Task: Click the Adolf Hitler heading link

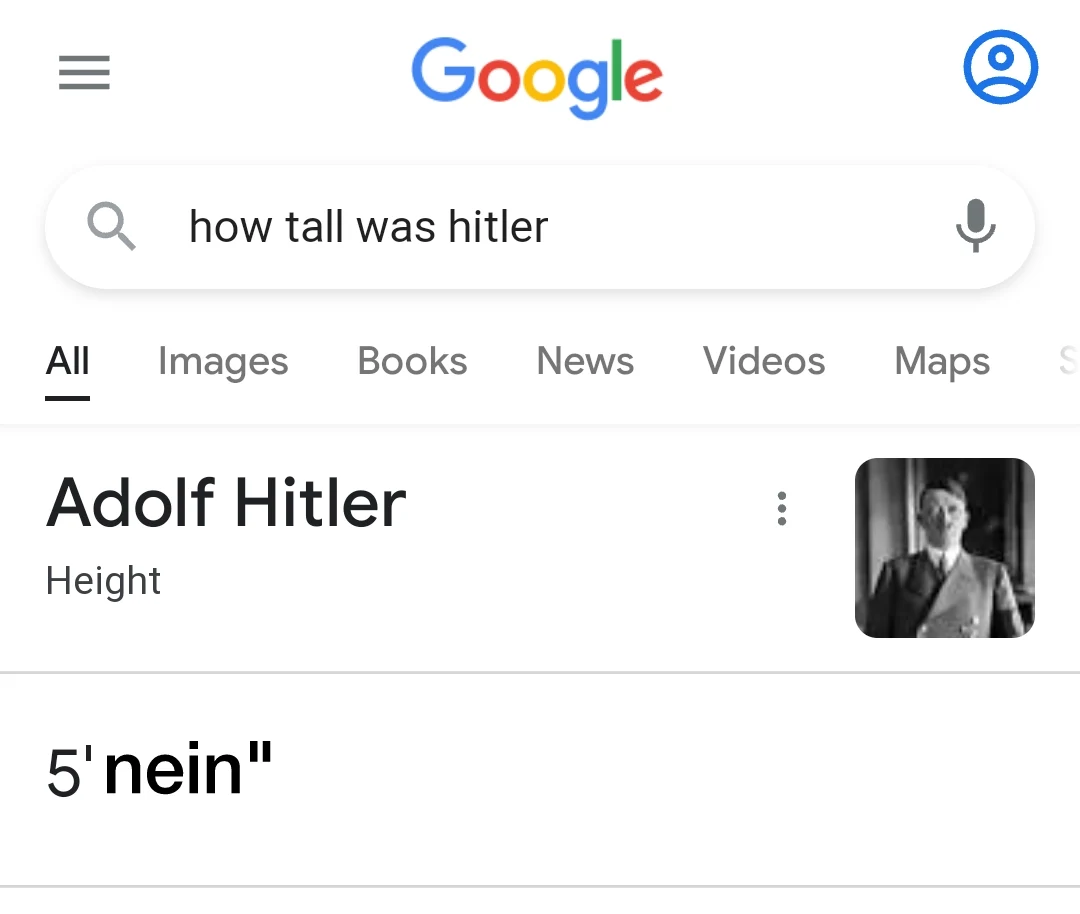Action: 225,503
